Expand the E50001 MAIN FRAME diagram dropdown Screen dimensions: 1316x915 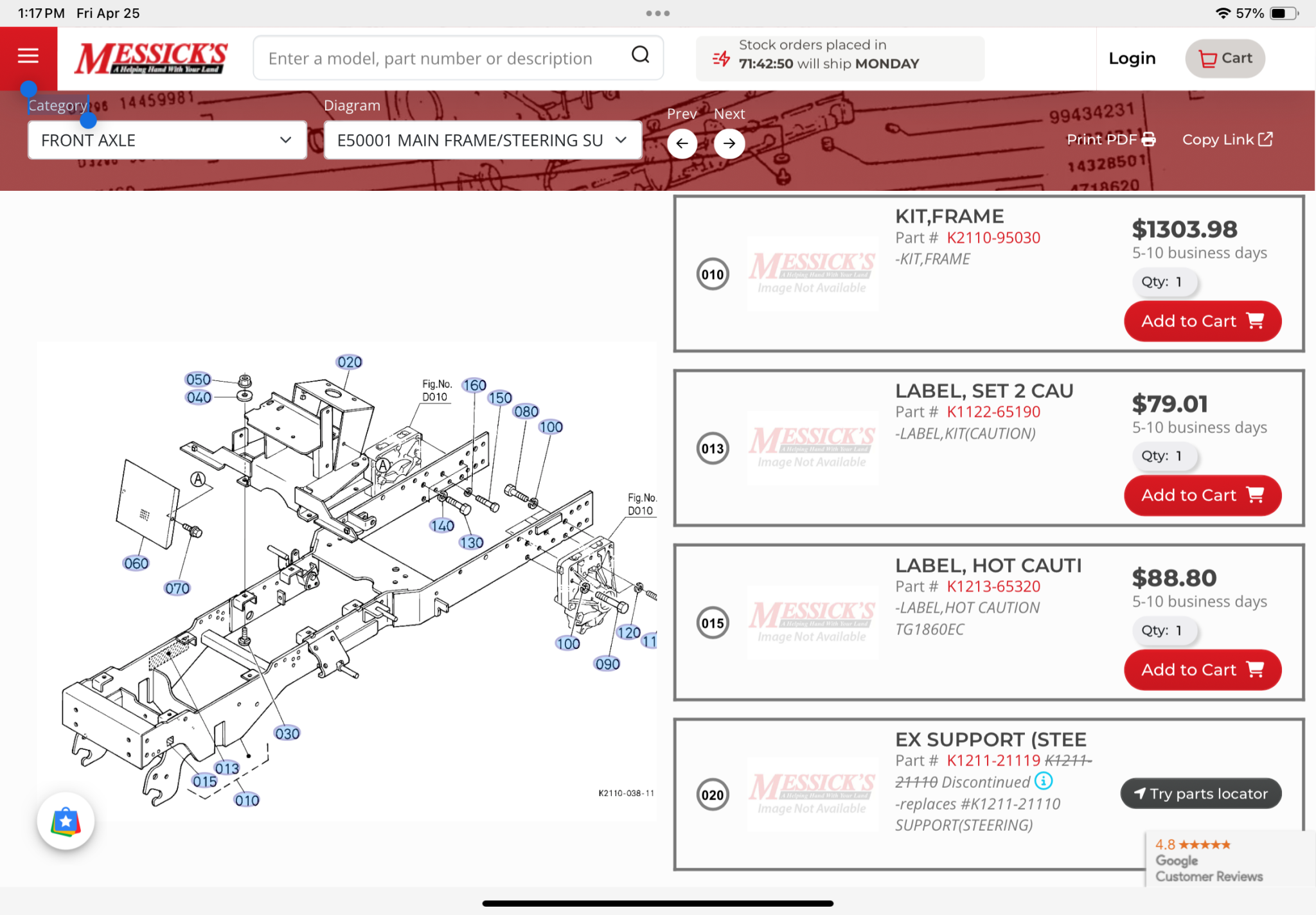(x=482, y=140)
